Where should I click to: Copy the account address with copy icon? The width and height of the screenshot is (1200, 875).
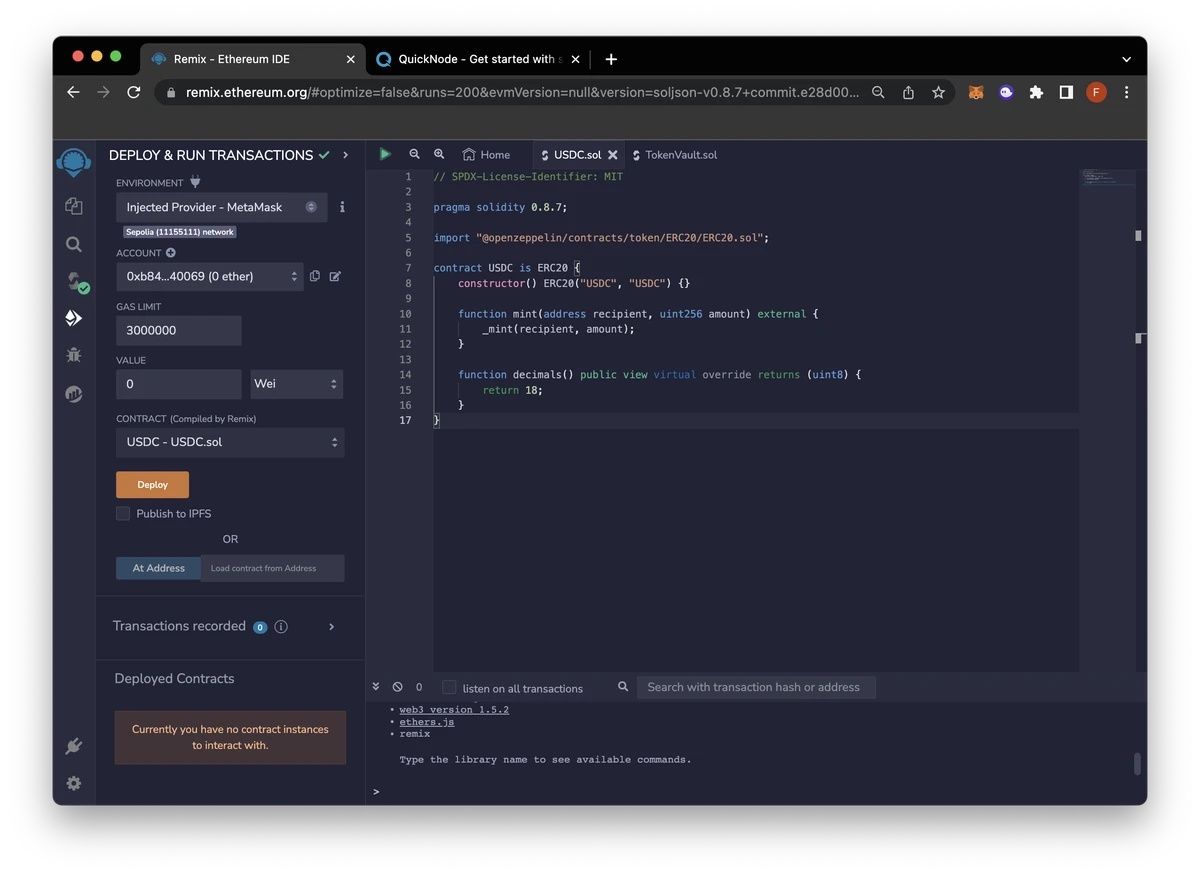314,275
